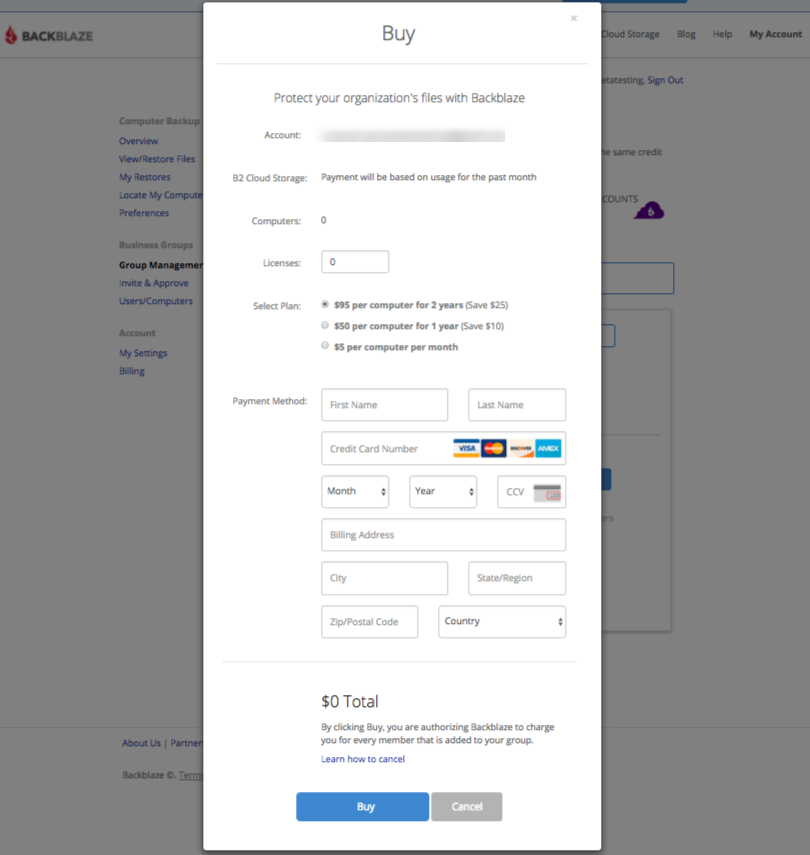Image resolution: width=810 pixels, height=855 pixels.
Task: Click the About Us footer link
Action: coord(141,743)
